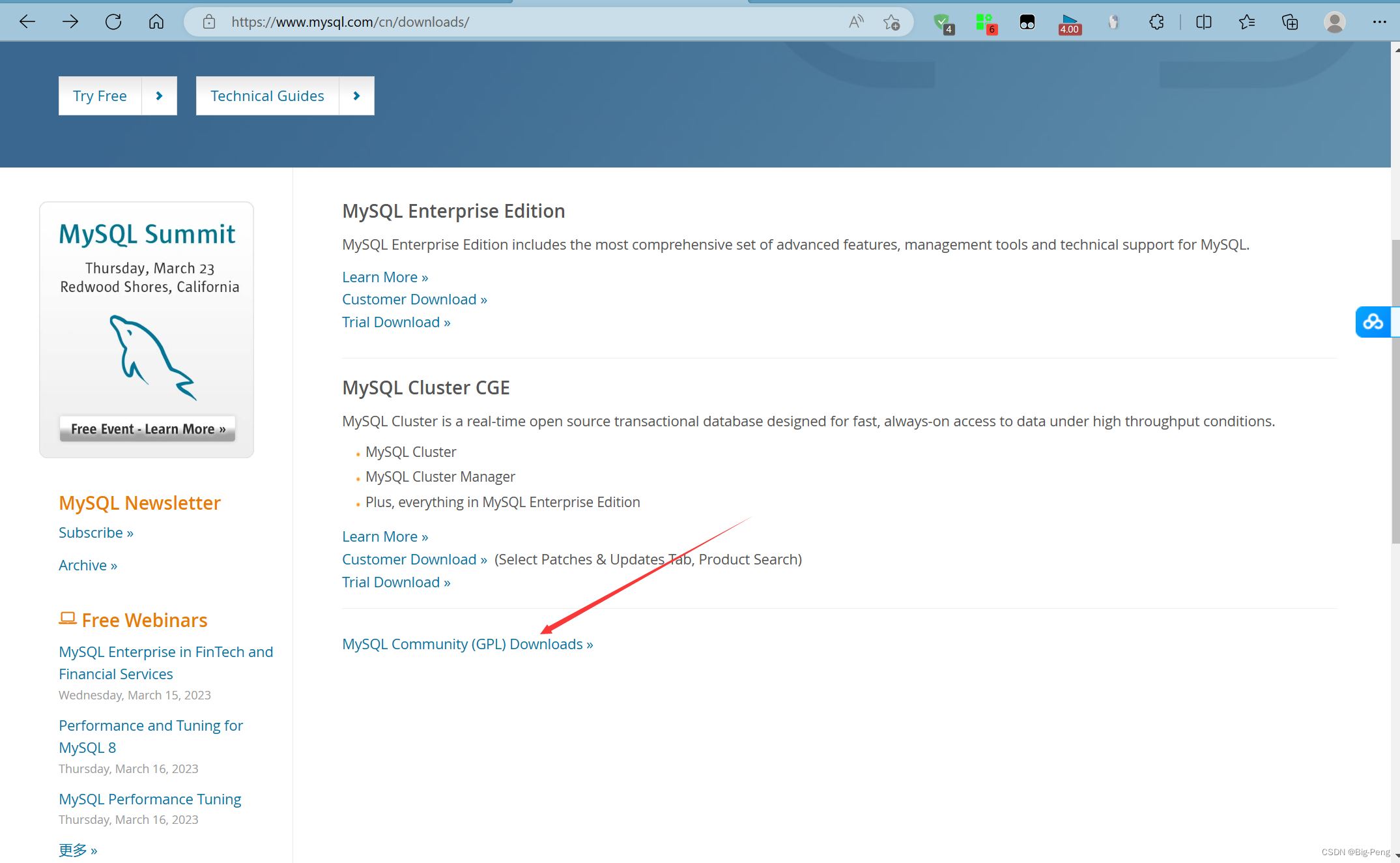Image resolution: width=1400 pixels, height=863 pixels.
Task: Open the browser collections icon
Action: 1289,22
